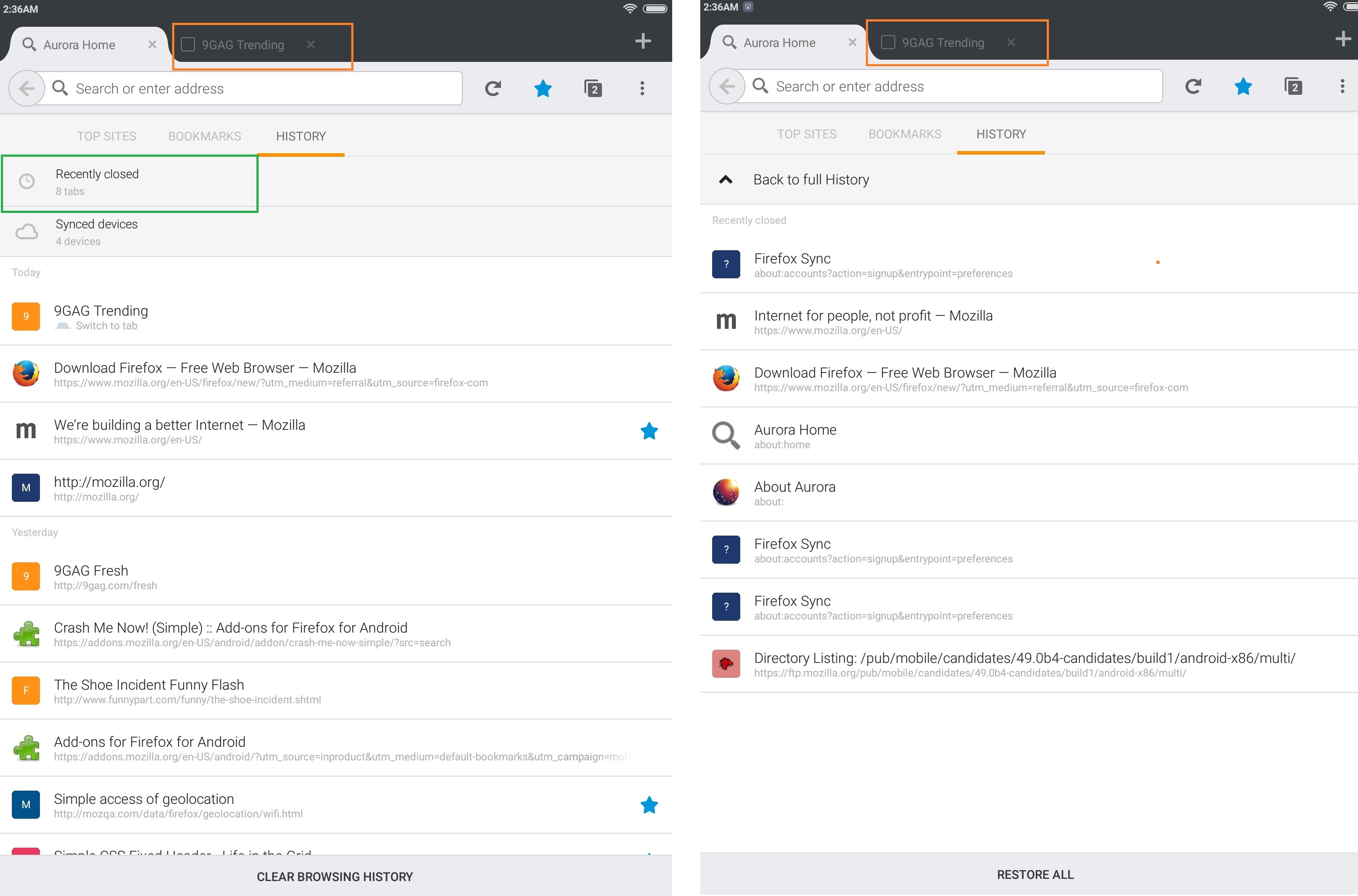The width and height of the screenshot is (1358, 896).
Task: Open Download Firefox entry in left history
Action: [x=335, y=374]
